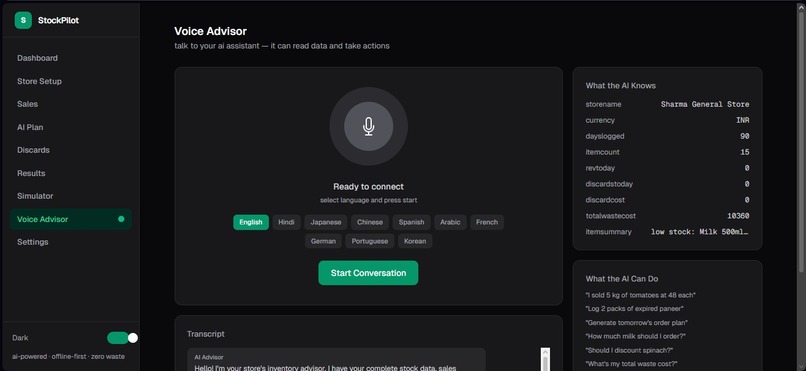
Task: Toggle the Dark mode switch
Action: pyautogui.click(x=122, y=338)
